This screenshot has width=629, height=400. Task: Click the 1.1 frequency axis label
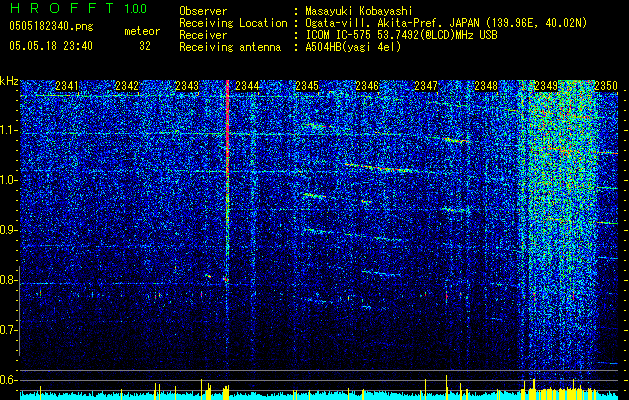point(9,131)
